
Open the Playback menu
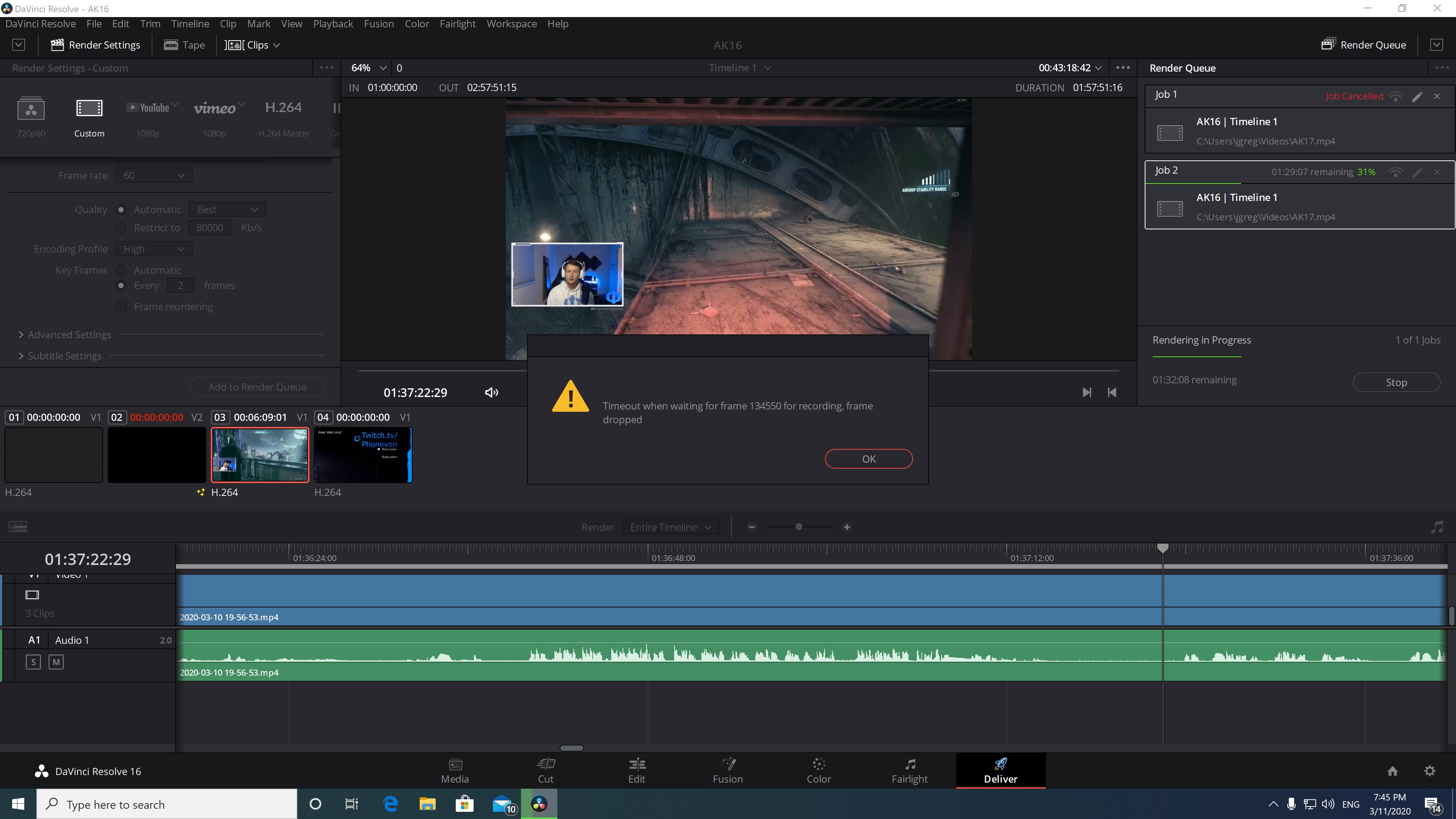point(333,24)
